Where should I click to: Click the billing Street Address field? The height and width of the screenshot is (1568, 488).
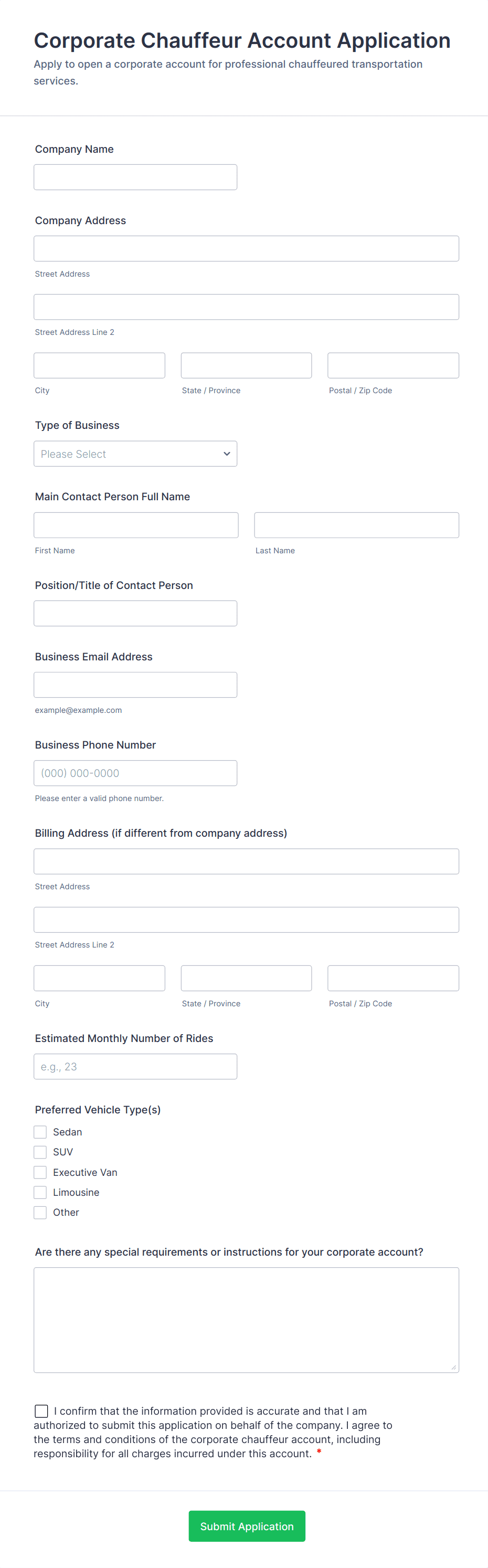pos(246,861)
